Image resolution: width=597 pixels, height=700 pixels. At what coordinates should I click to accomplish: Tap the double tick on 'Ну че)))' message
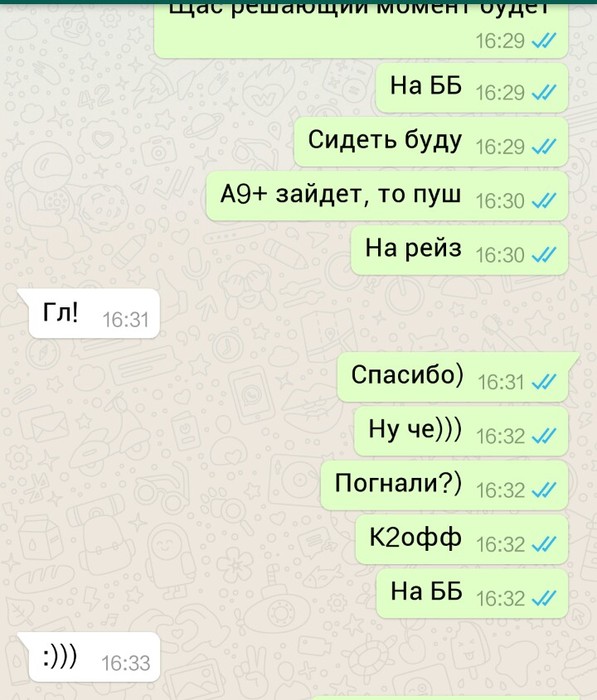pos(544,436)
